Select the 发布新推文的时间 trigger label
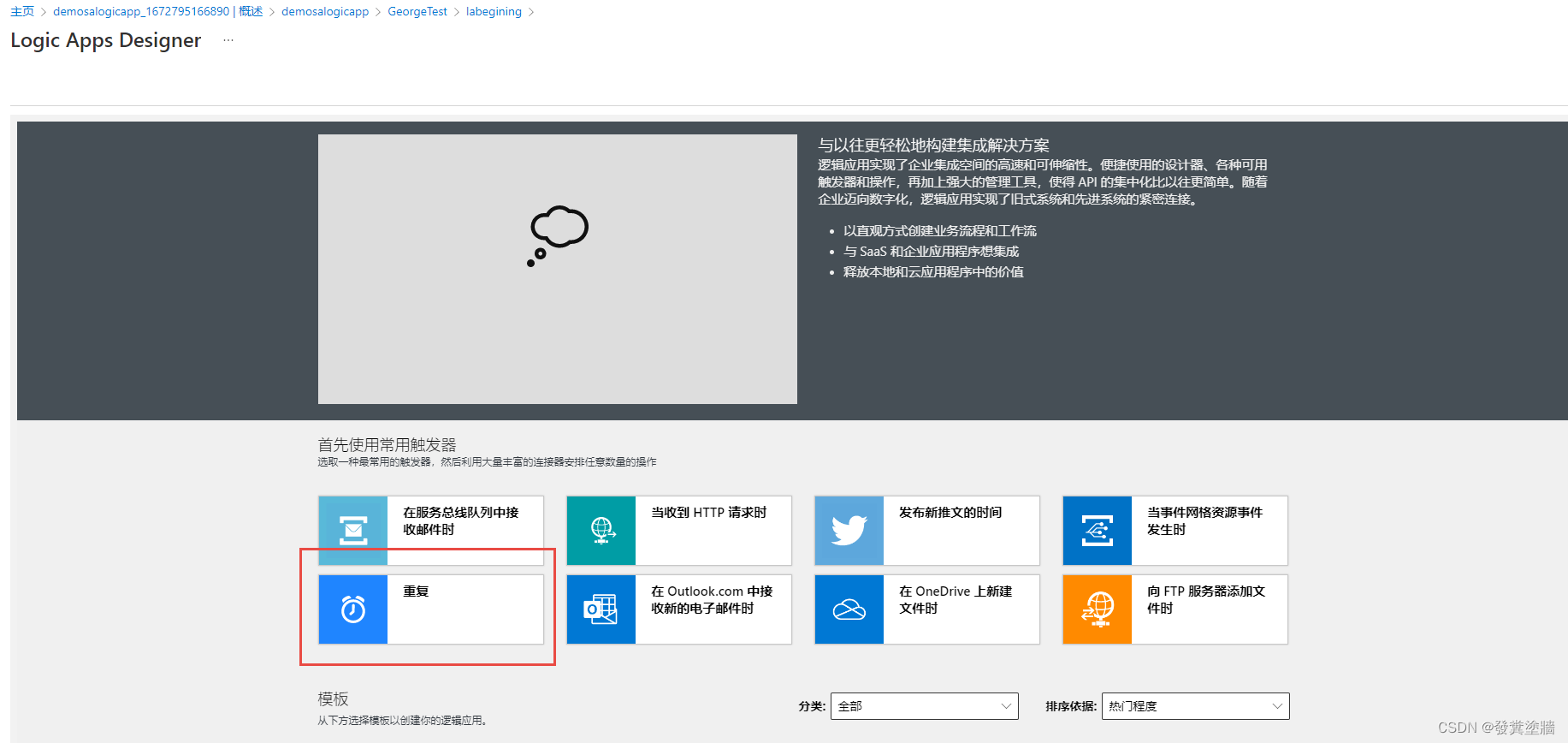The image size is (1568, 743). (950, 512)
